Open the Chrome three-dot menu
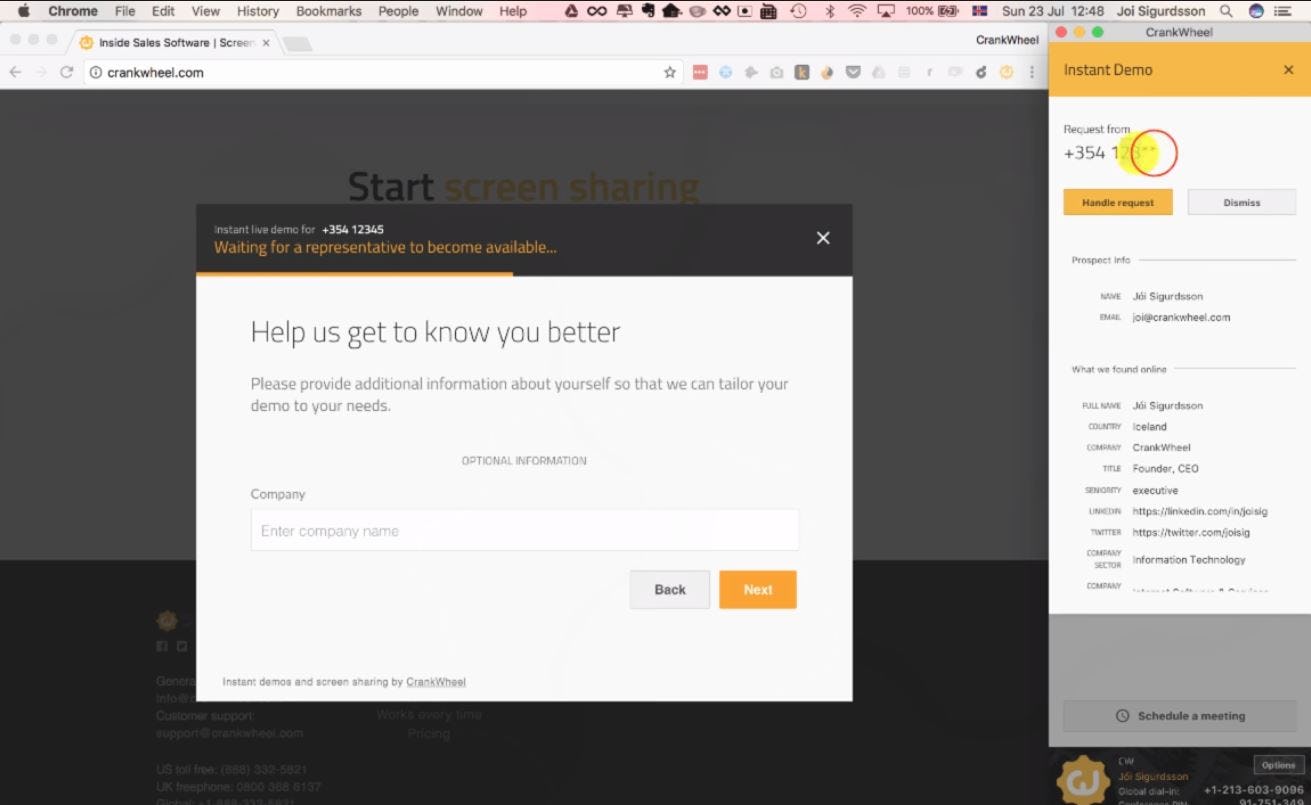 tap(1032, 72)
